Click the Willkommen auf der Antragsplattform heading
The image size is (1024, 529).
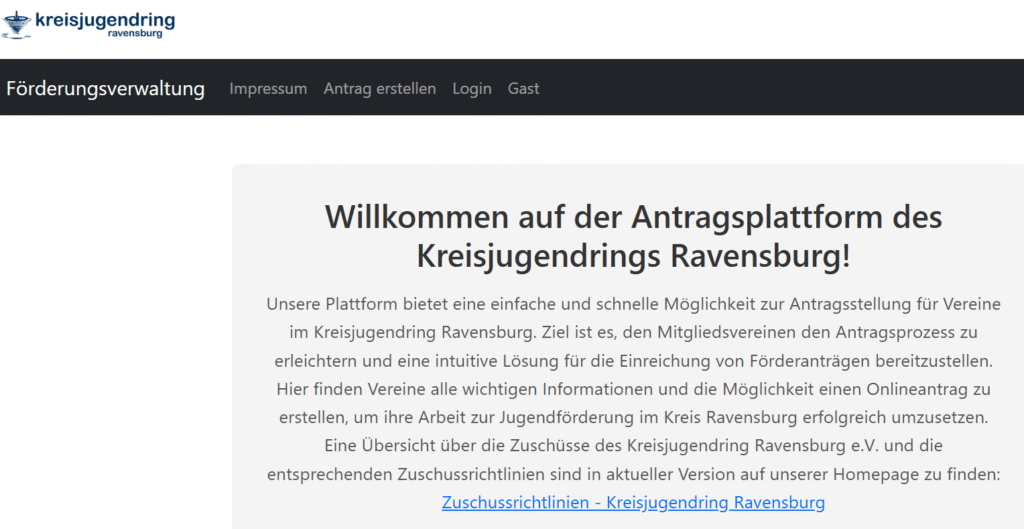point(633,237)
